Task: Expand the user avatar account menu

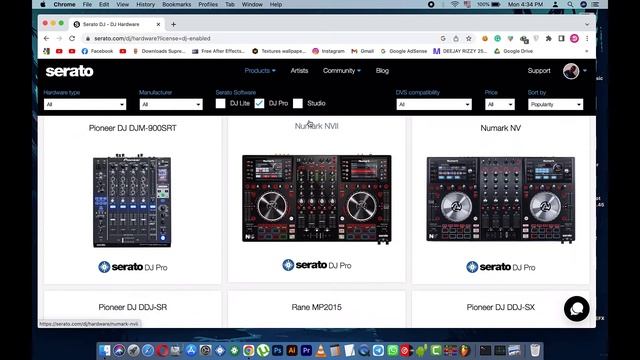Action: tap(575, 71)
